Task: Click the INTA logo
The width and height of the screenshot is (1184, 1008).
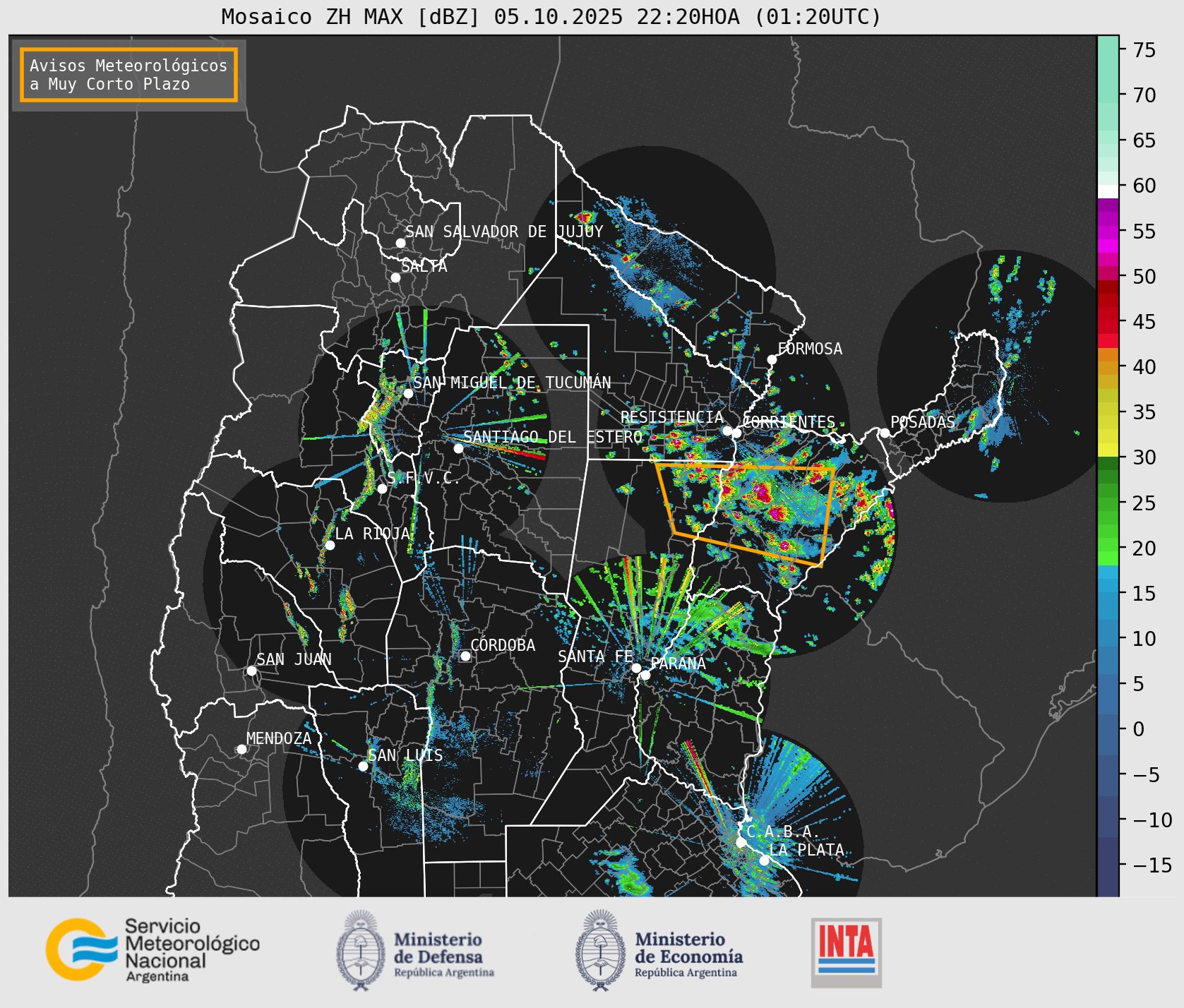Action: 847,952
